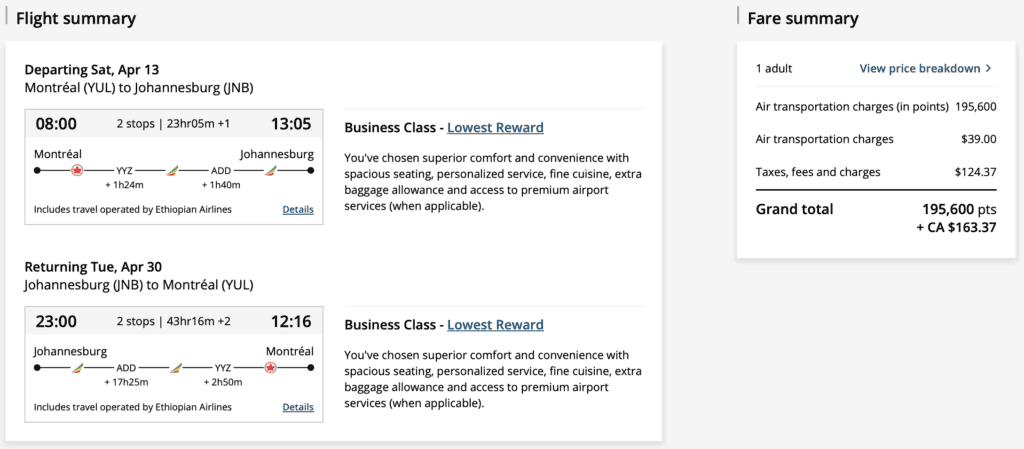1024x449 pixels.
Task: Click Ethiopian logo before Johannesburg arrival on departing flight
Action: pos(271,171)
